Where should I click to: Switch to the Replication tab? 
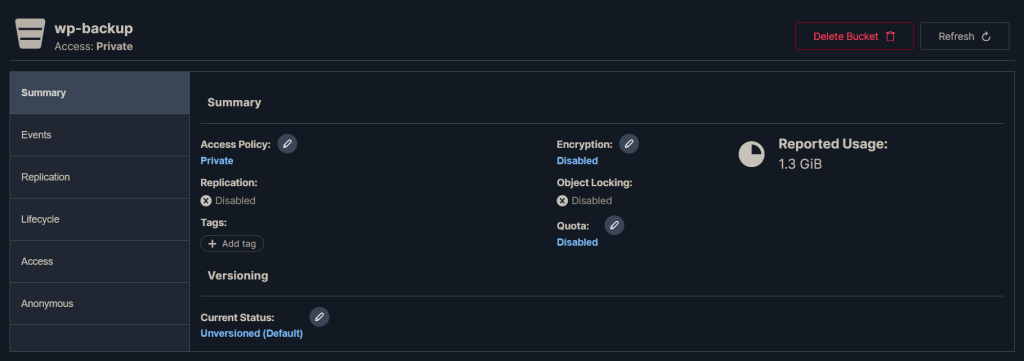(99, 177)
